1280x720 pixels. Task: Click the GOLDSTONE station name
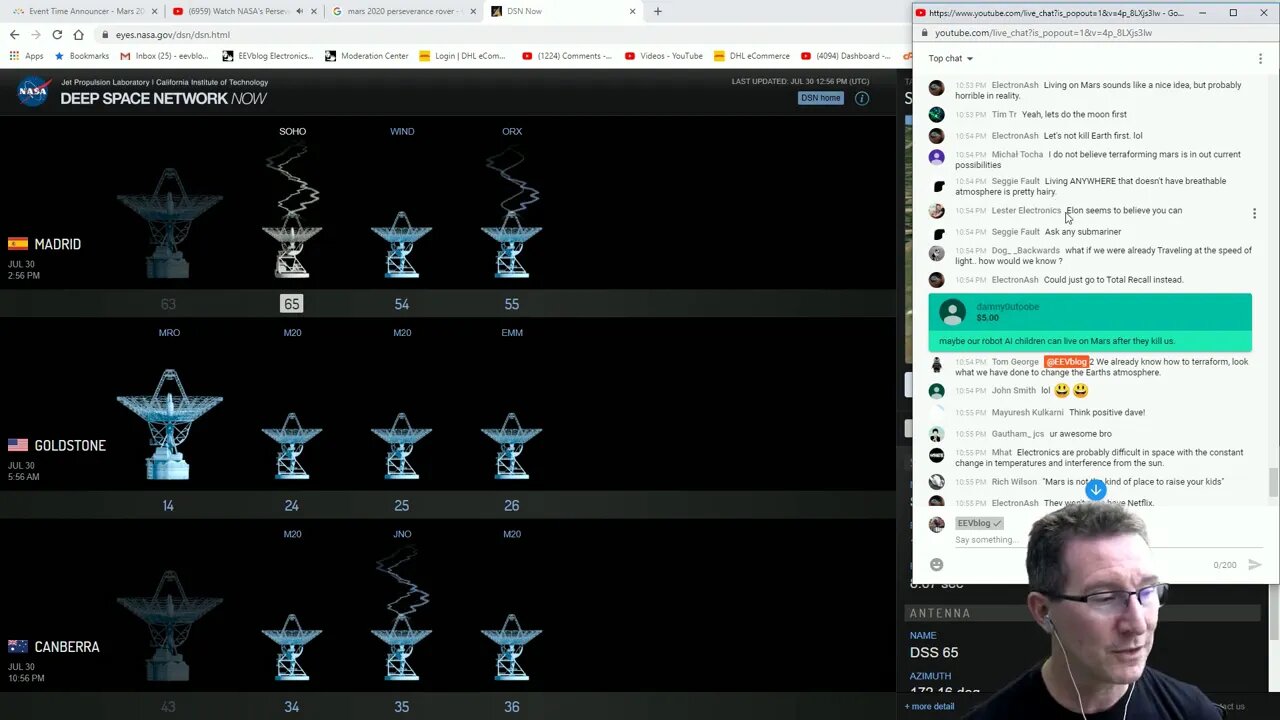[70, 445]
